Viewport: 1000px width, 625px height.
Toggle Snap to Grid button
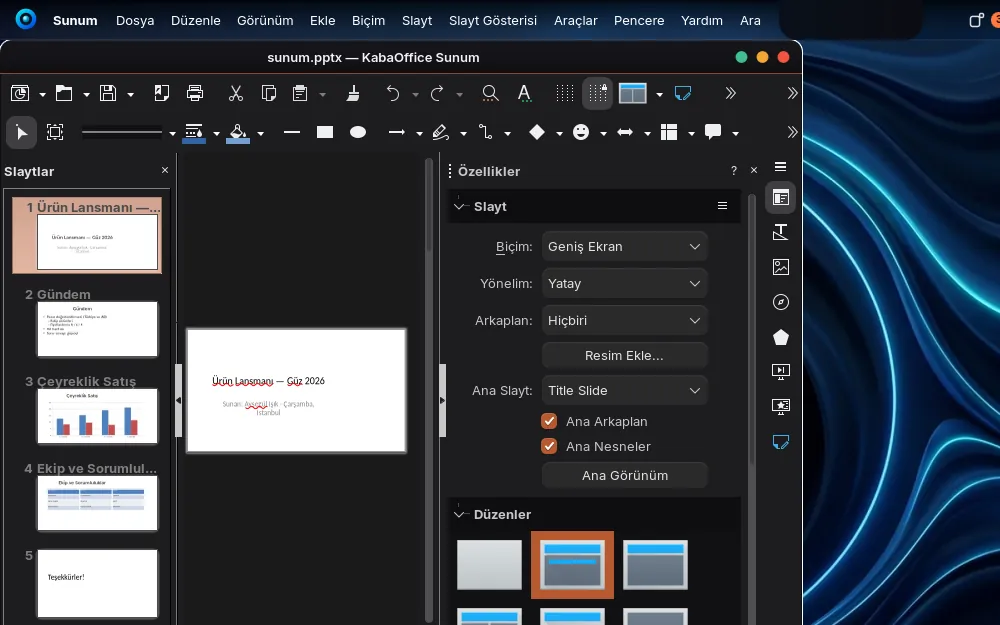598,94
